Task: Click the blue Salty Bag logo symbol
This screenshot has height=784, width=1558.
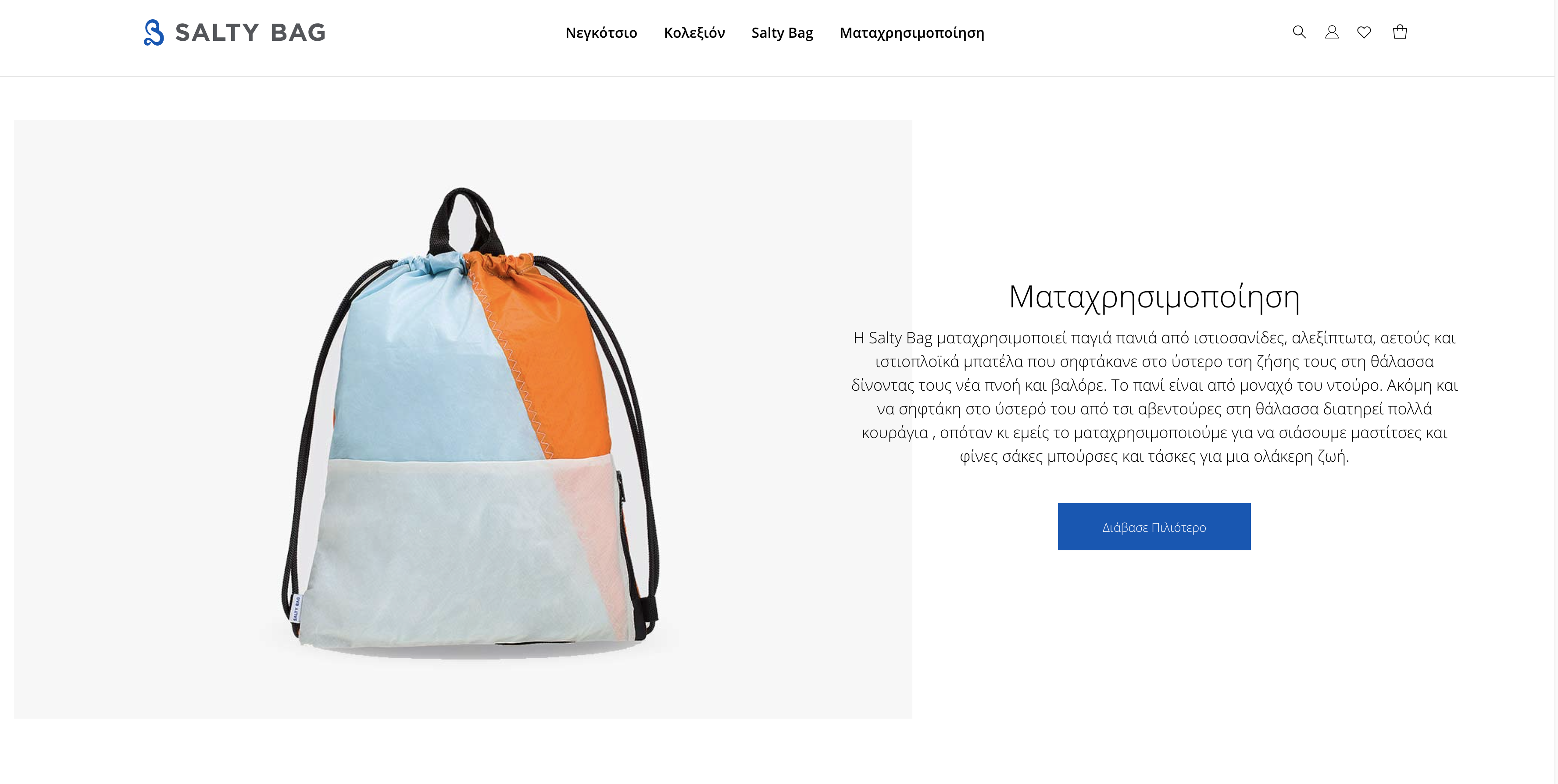Action: pyautogui.click(x=154, y=32)
